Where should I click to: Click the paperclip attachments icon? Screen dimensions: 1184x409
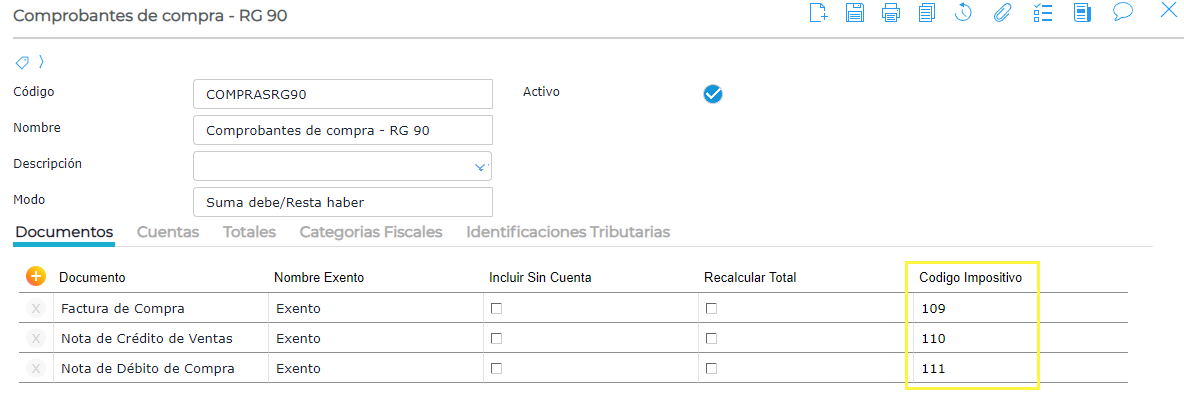coord(1001,13)
